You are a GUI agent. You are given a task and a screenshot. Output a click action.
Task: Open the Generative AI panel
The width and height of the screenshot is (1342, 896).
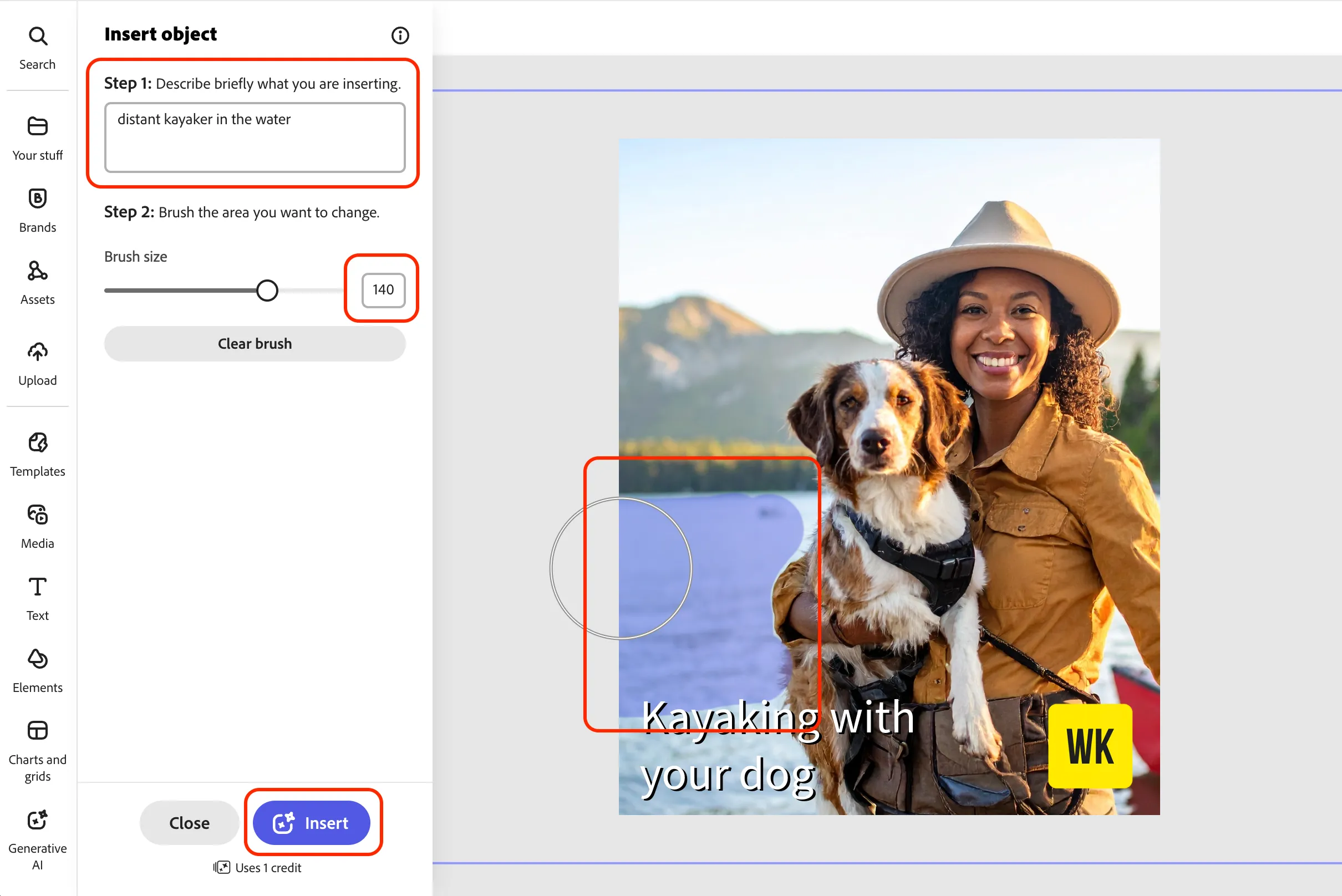38,840
